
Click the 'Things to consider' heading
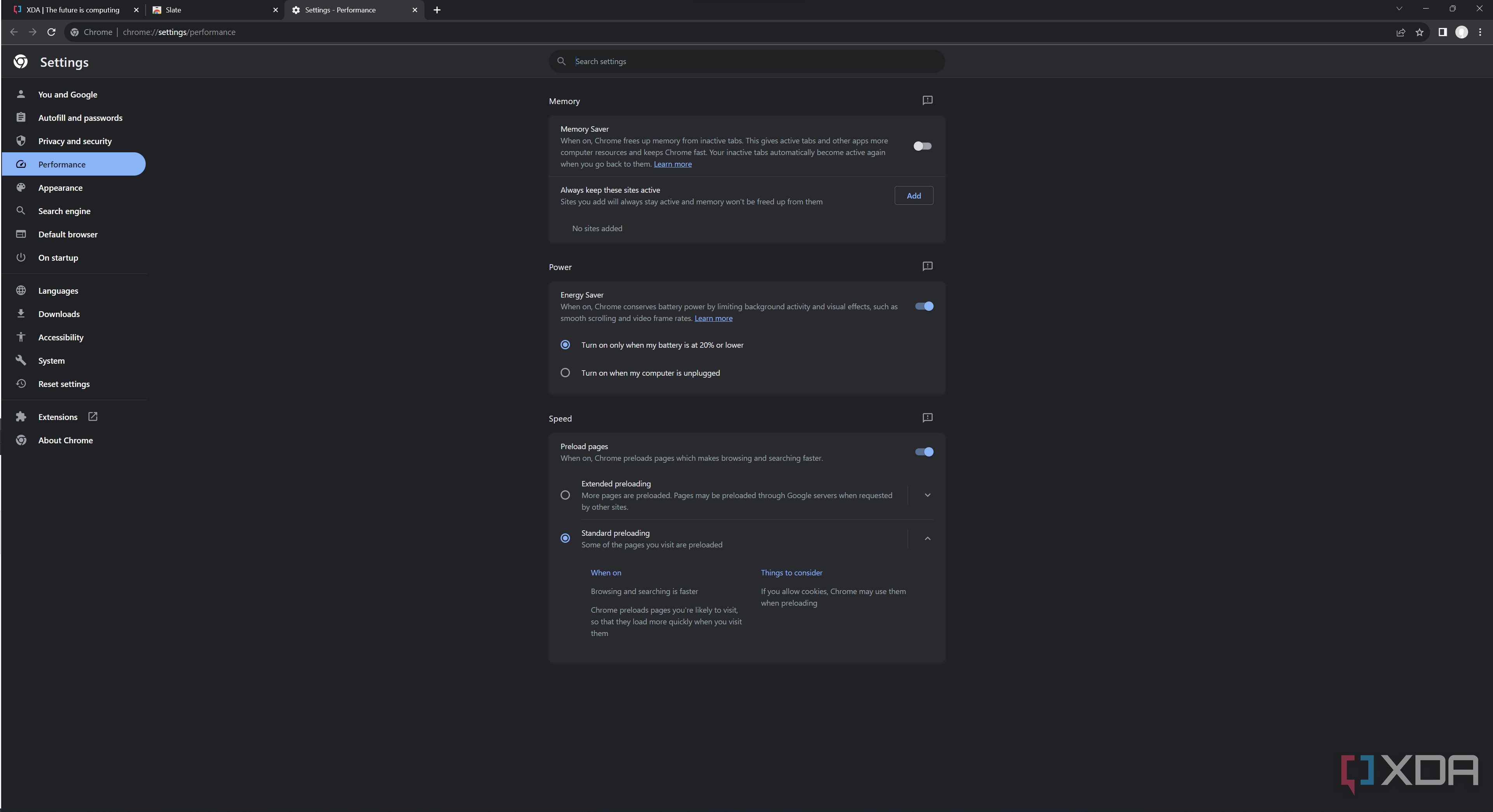(x=791, y=573)
